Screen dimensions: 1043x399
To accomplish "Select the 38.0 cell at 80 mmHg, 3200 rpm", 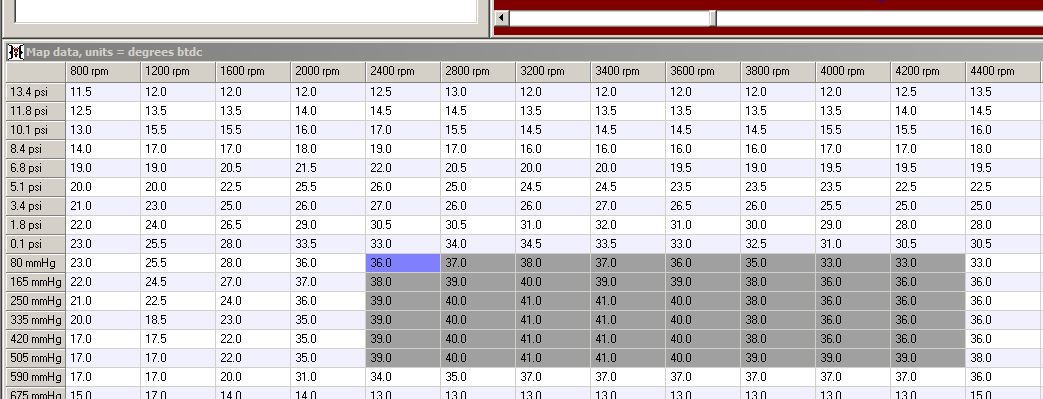I will click(553, 263).
